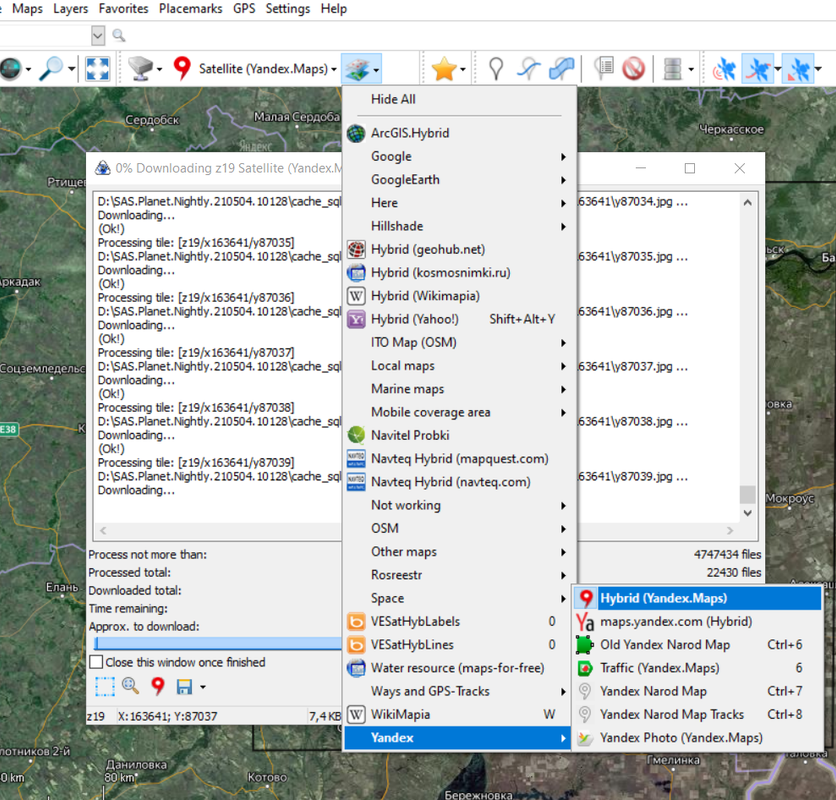This screenshot has width=836, height=800.
Task: Open the GPS menu
Action: 244,9
